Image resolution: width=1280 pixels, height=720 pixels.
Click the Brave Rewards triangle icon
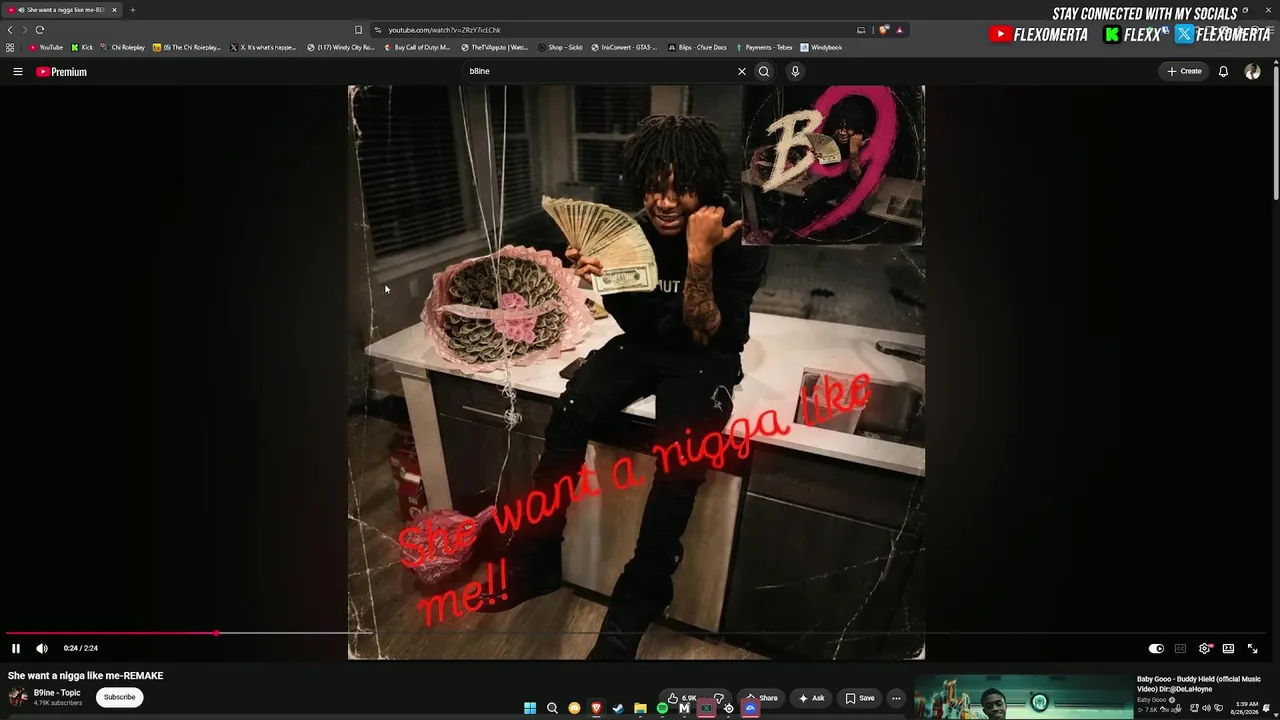[899, 30]
